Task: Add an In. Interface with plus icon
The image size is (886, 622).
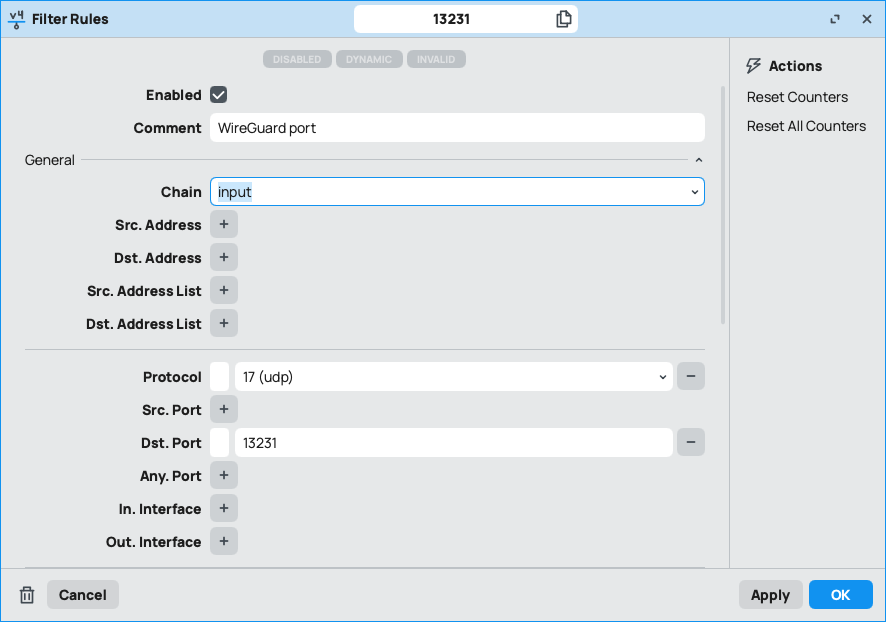Action: (223, 509)
